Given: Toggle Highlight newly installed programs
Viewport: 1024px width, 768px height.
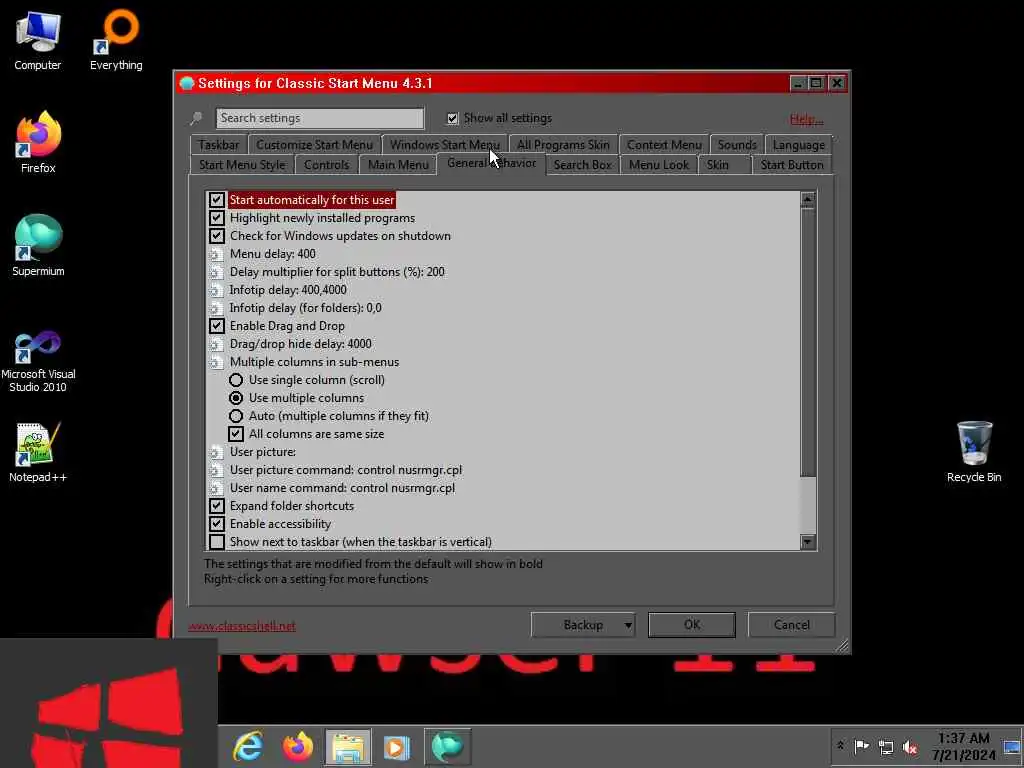Looking at the screenshot, I should point(217,218).
